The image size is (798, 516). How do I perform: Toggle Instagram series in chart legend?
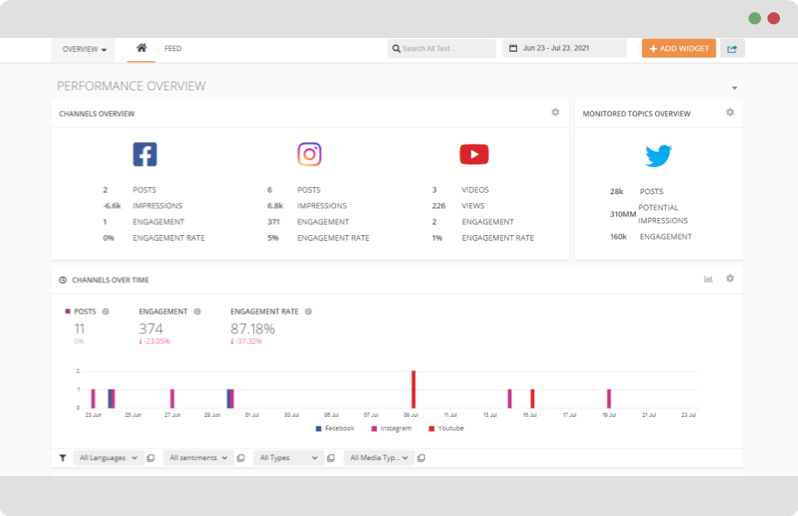click(x=391, y=428)
